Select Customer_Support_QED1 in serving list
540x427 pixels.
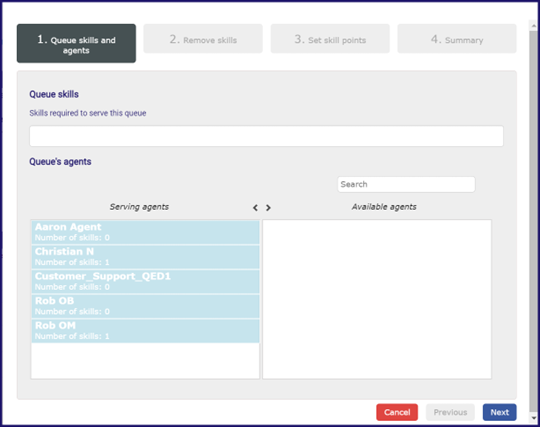pos(145,281)
